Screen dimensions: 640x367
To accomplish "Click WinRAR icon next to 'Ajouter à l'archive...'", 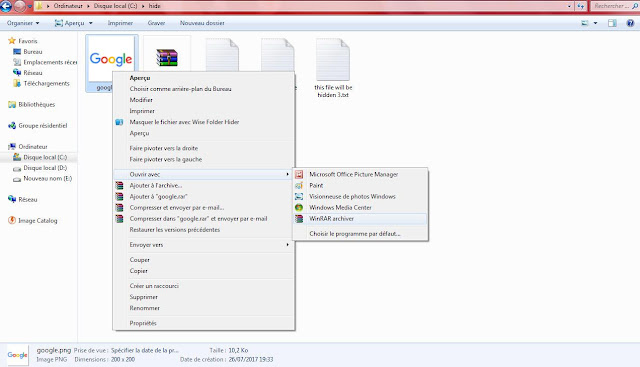I will click(x=119, y=185).
